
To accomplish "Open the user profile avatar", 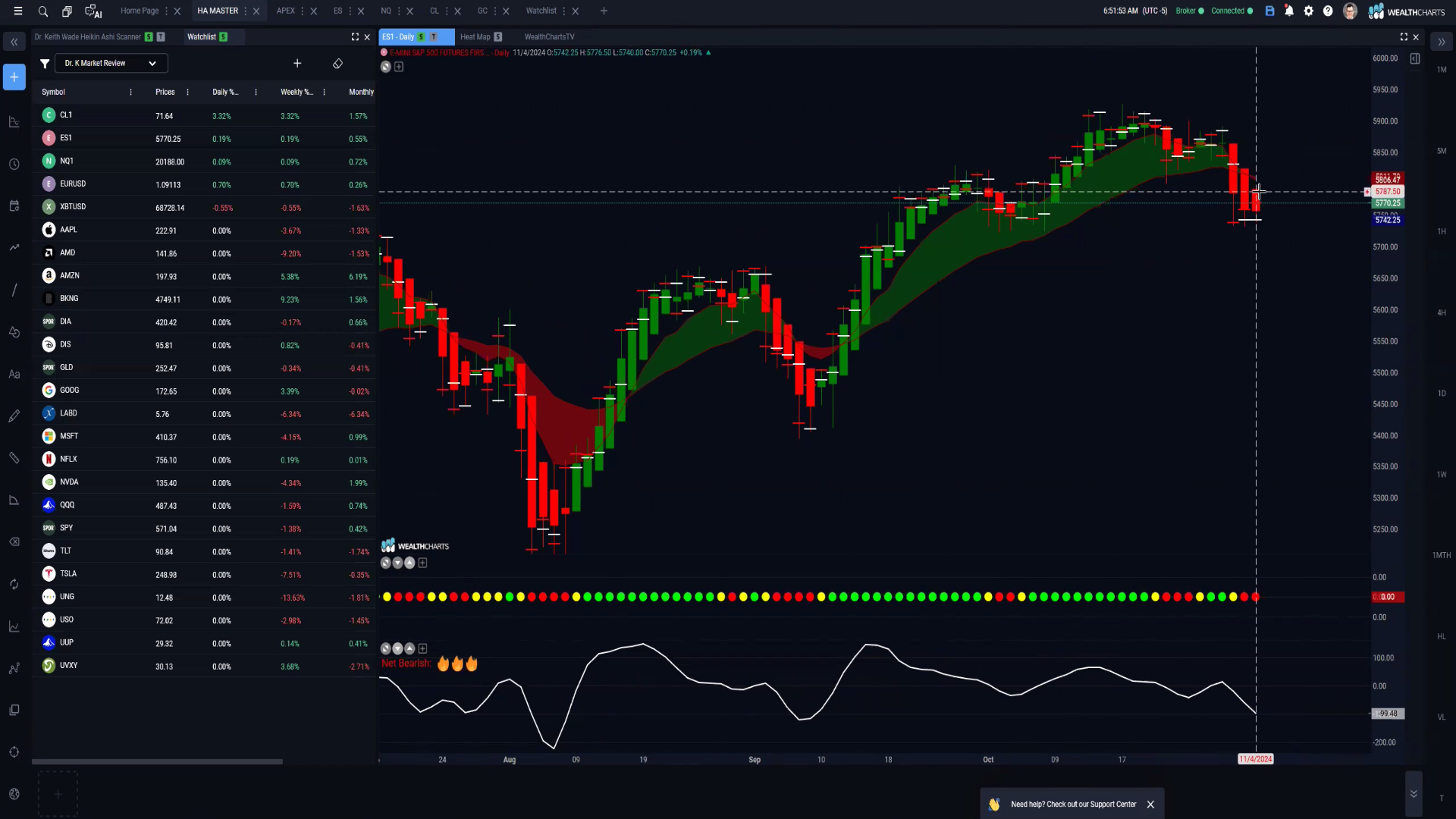I will tap(1350, 11).
